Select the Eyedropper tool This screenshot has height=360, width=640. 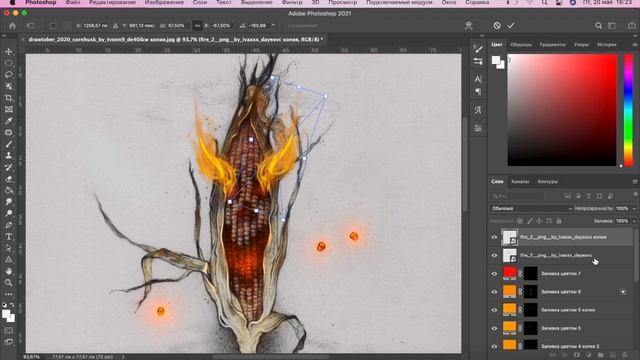[x=9, y=121]
